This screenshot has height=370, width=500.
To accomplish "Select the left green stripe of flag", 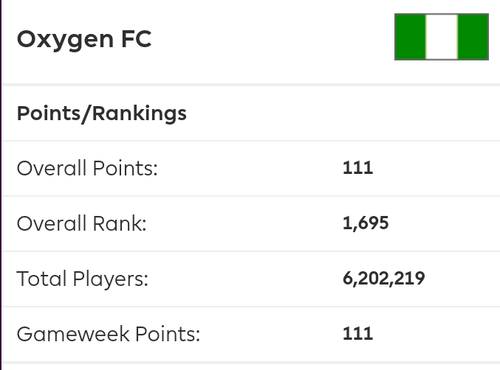I will coord(410,37).
